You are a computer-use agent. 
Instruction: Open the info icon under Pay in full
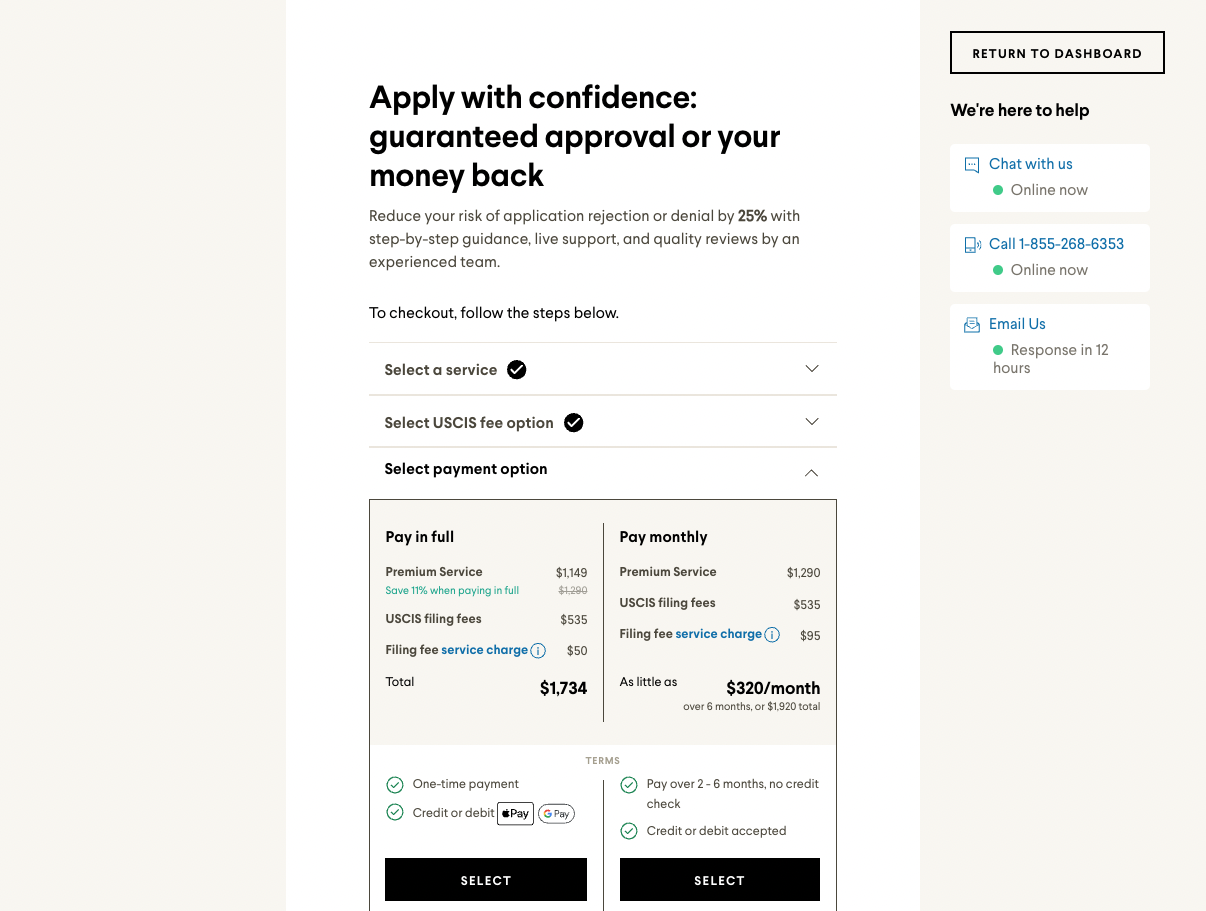pyautogui.click(x=538, y=651)
